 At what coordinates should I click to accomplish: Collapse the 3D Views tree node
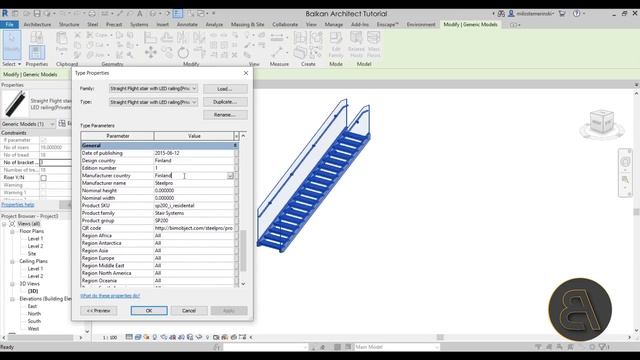coord(12,284)
